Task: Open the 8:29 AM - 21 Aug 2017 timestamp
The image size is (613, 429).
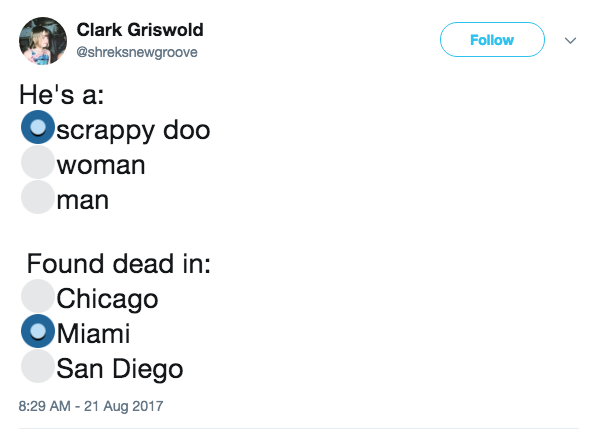Action: 91,406
